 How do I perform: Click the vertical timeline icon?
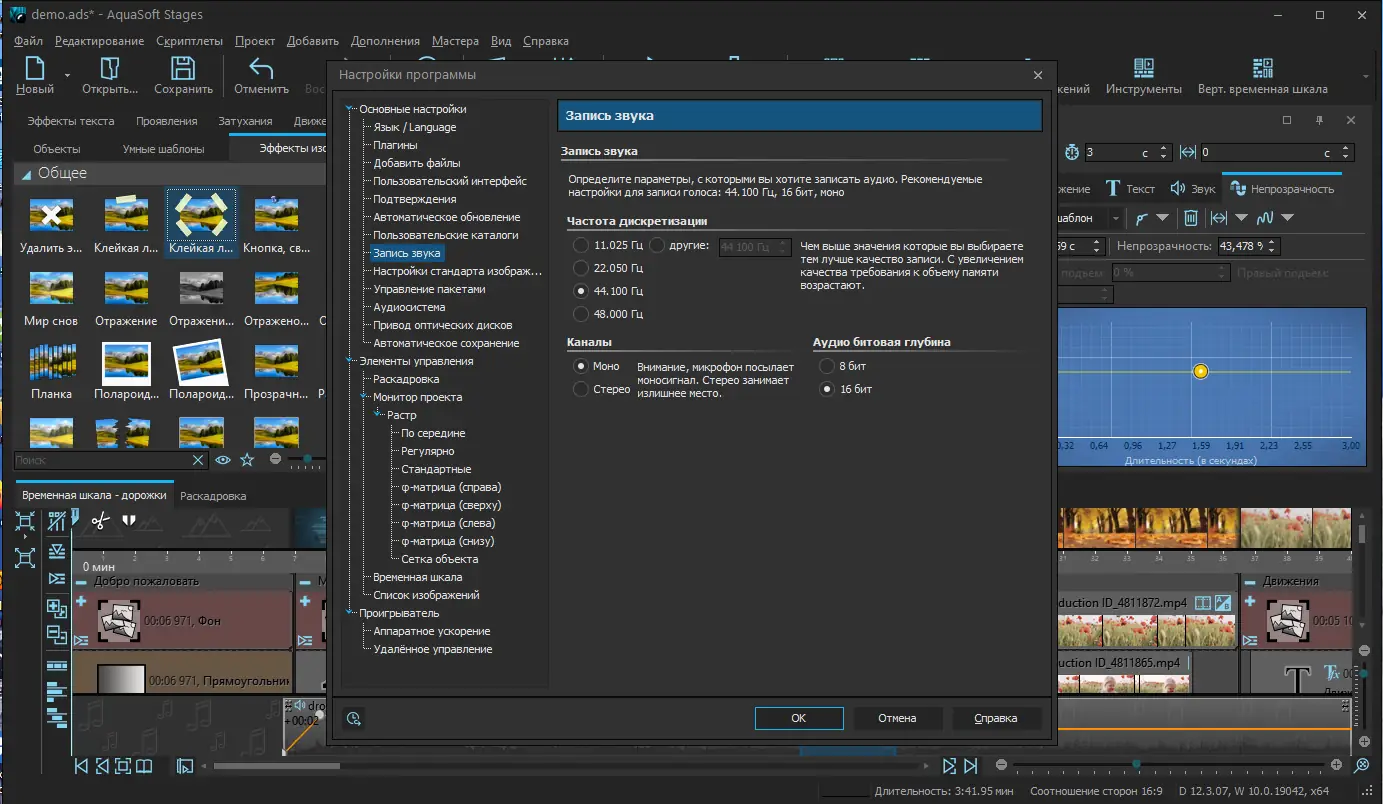point(1262,69)
